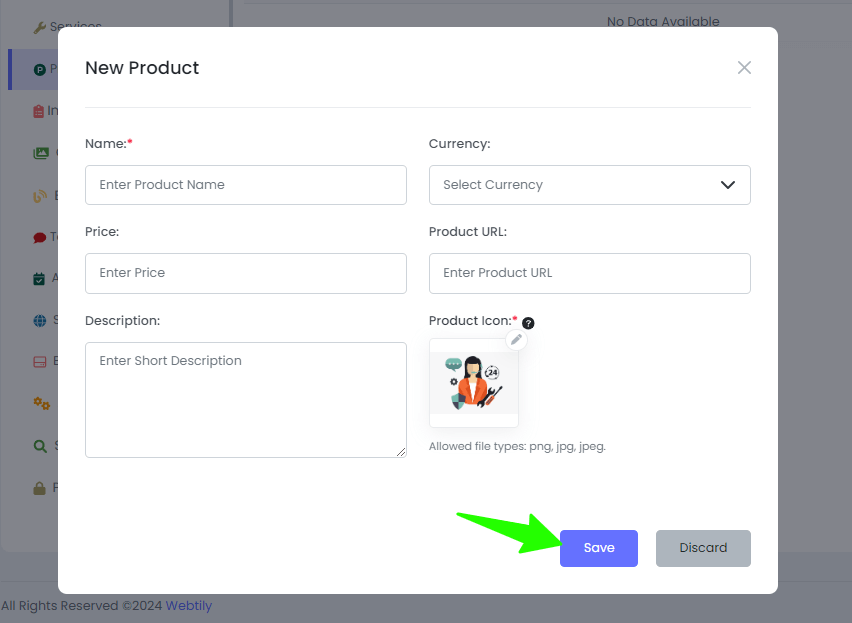Viewport: 852px width, 623px height.
Task: Click the Services wrench icon in sidebar
Action: tap(40, 27)
